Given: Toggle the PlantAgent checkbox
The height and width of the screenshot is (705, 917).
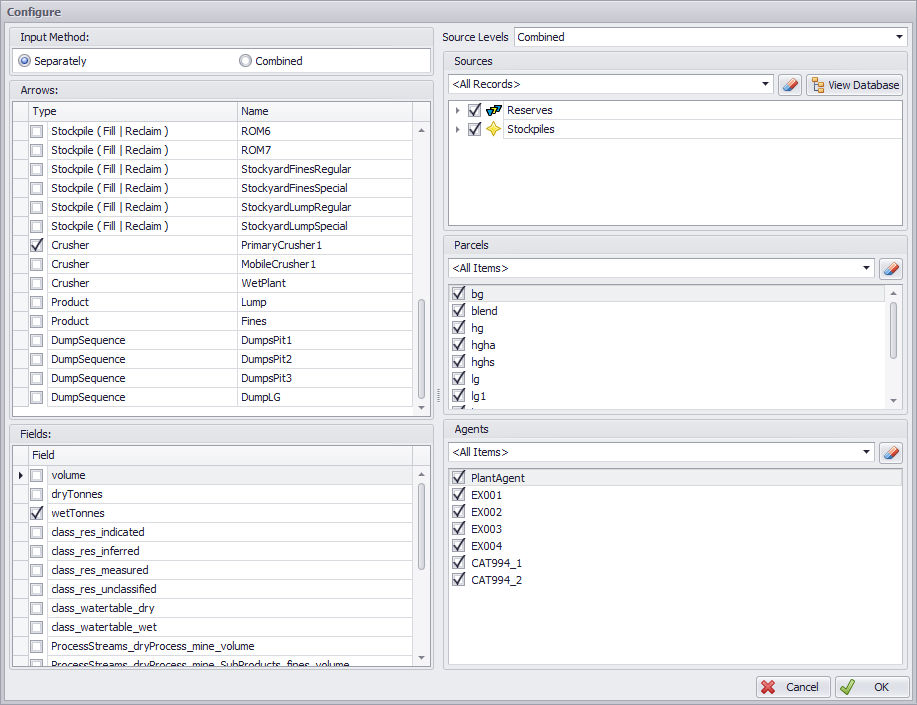Looking at the screenshot, I should point(459,478).
